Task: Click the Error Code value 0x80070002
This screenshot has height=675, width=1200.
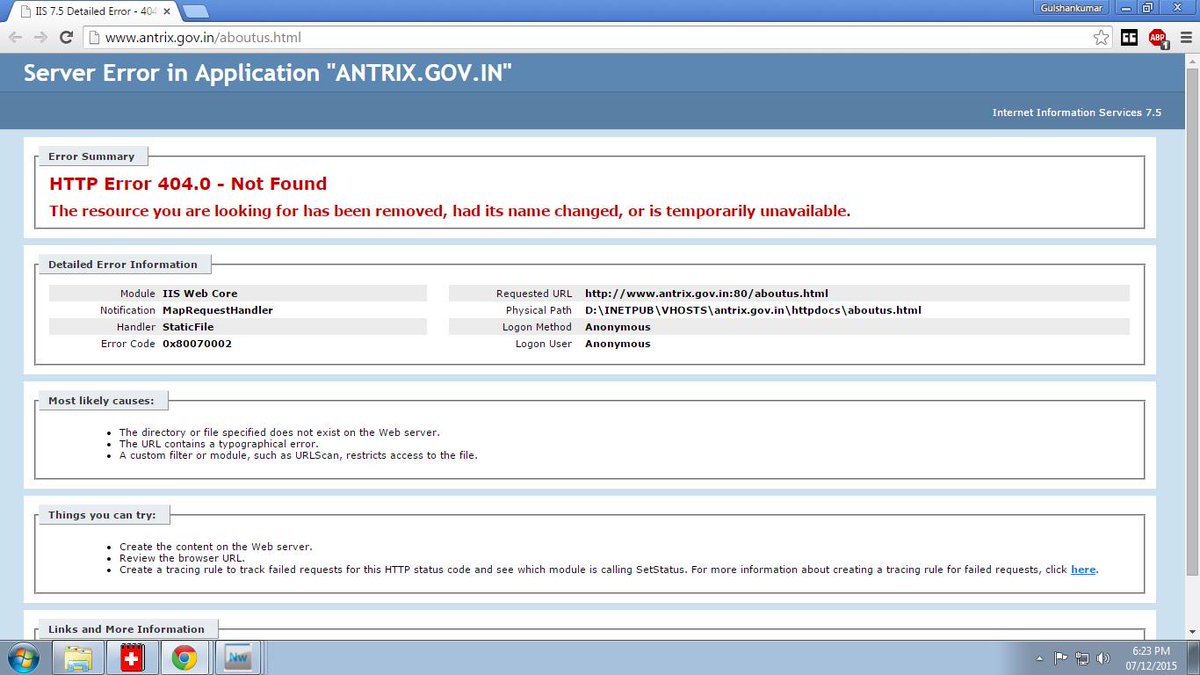Action: 197,344
